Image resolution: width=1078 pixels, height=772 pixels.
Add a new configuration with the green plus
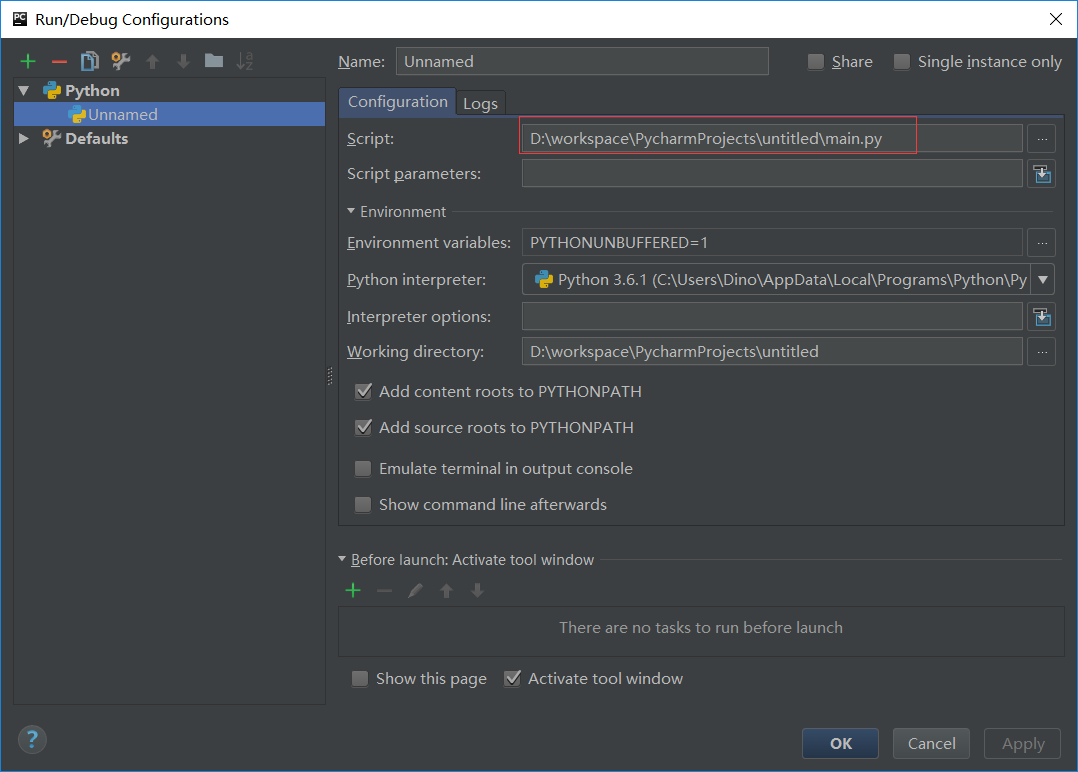coord(28,61)
